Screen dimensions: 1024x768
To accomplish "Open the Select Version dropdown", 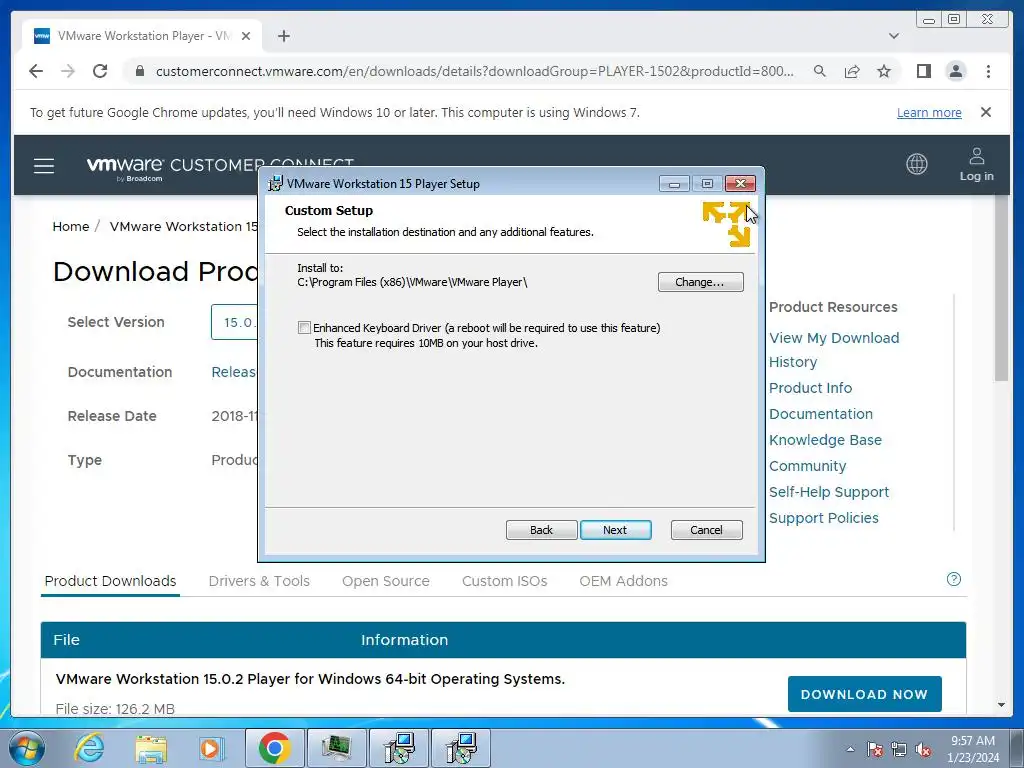I will tap(235, 322).
